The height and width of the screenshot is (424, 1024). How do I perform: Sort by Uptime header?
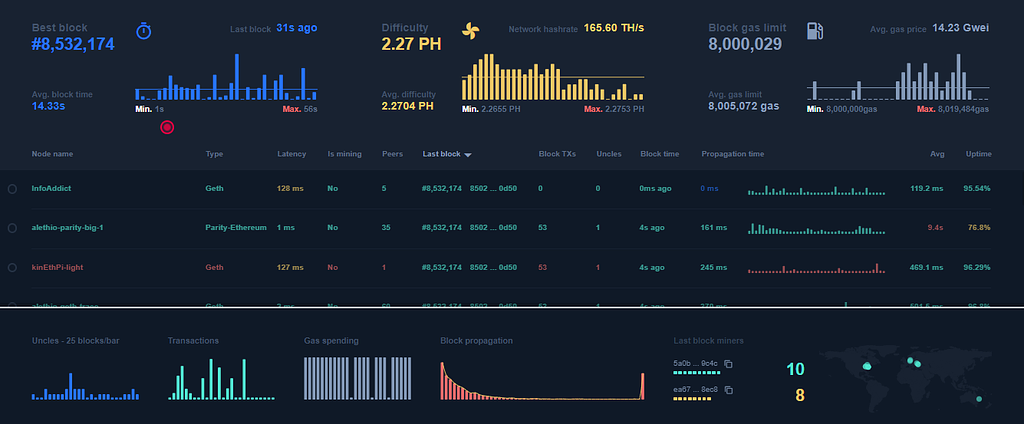[x=979, y=154]
